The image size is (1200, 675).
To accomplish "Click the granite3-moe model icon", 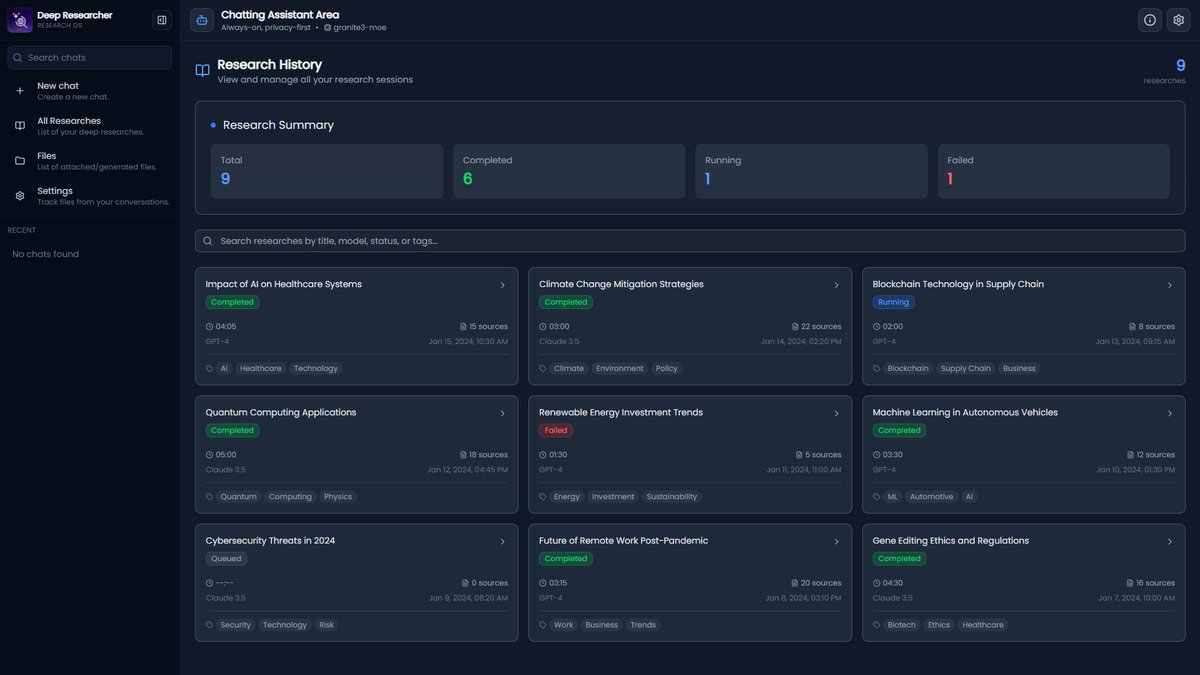I will [327, 28].
